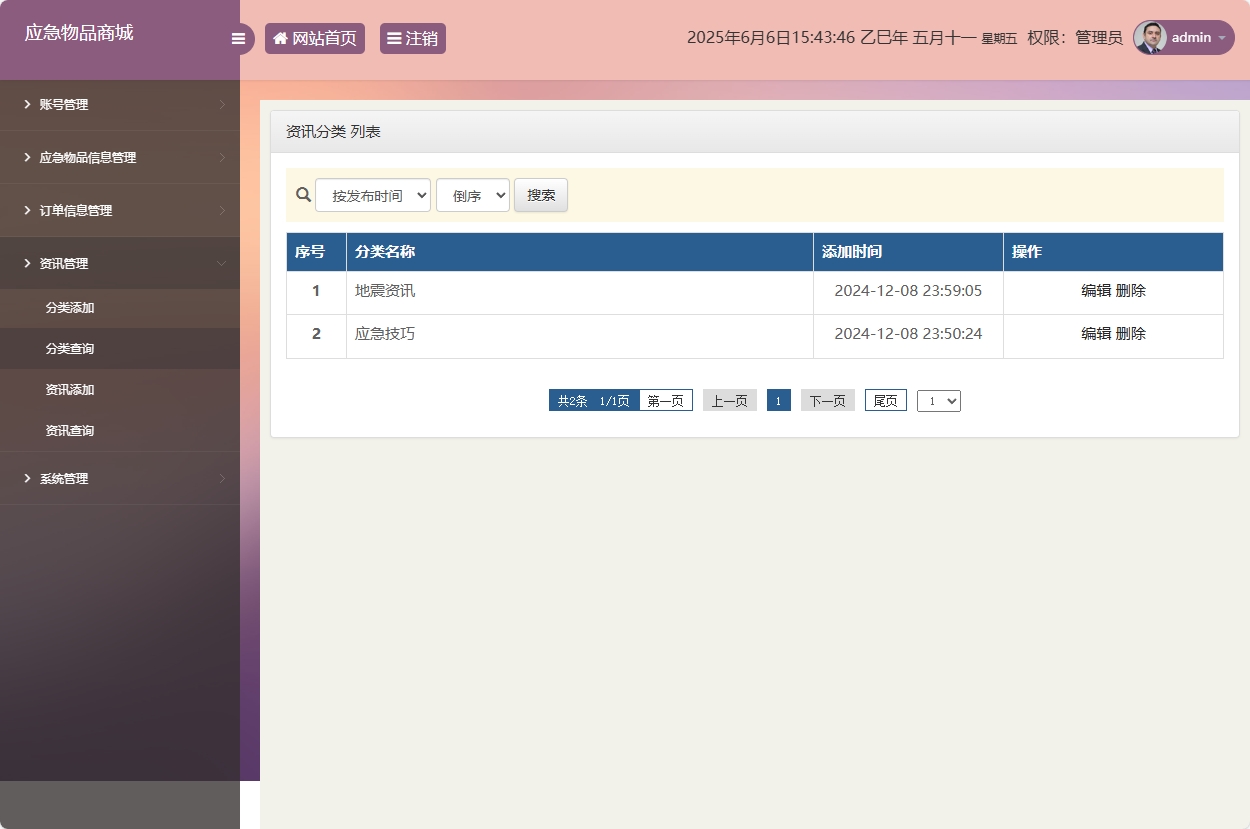
Task: Go to 第一页 first page
Action: (666, 400)
